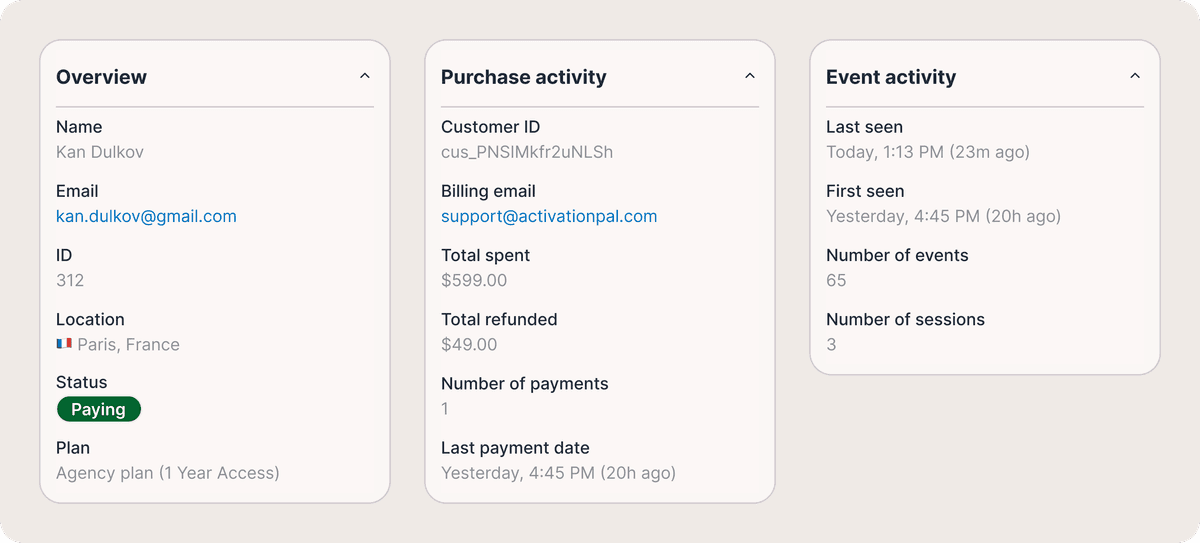Click the Paris, France location text
This screenshot has height=543, width=1200.
point(128,344)
